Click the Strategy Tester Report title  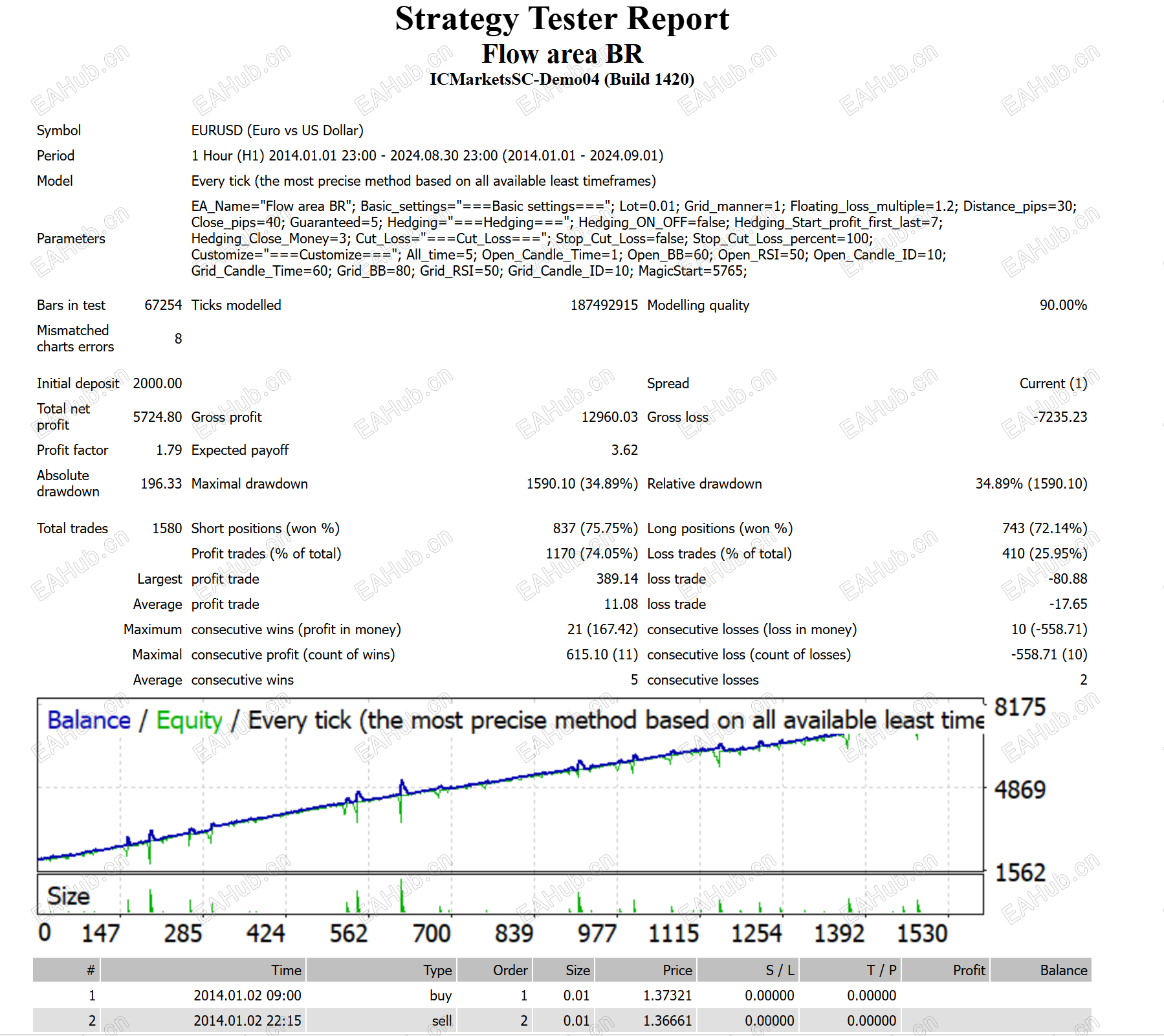coord(562,19)
